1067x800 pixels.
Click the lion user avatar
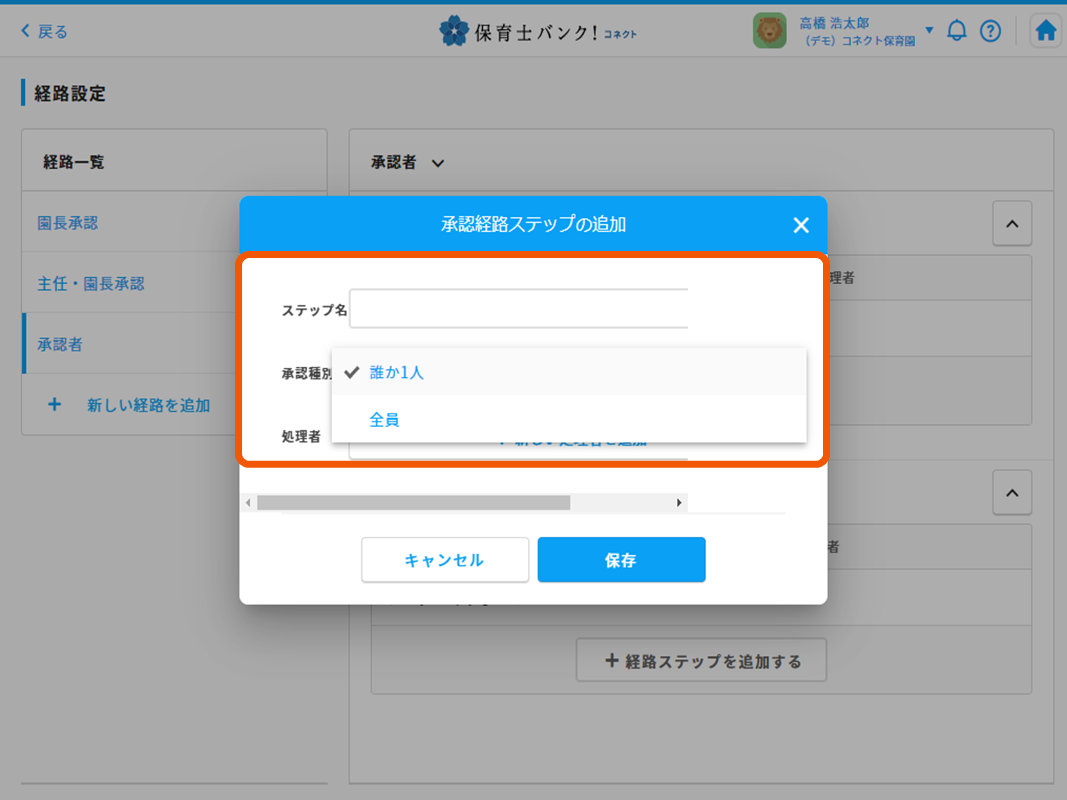click(x=770, y=31)
